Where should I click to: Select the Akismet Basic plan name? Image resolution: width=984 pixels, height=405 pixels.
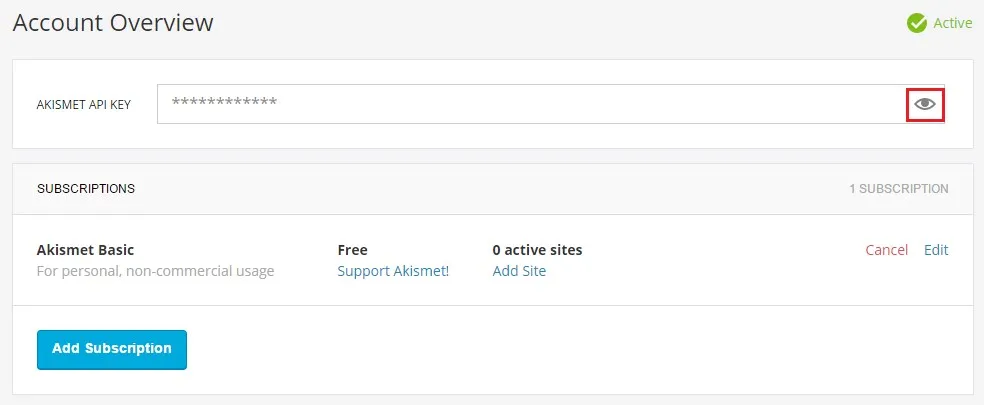point(85,250)
